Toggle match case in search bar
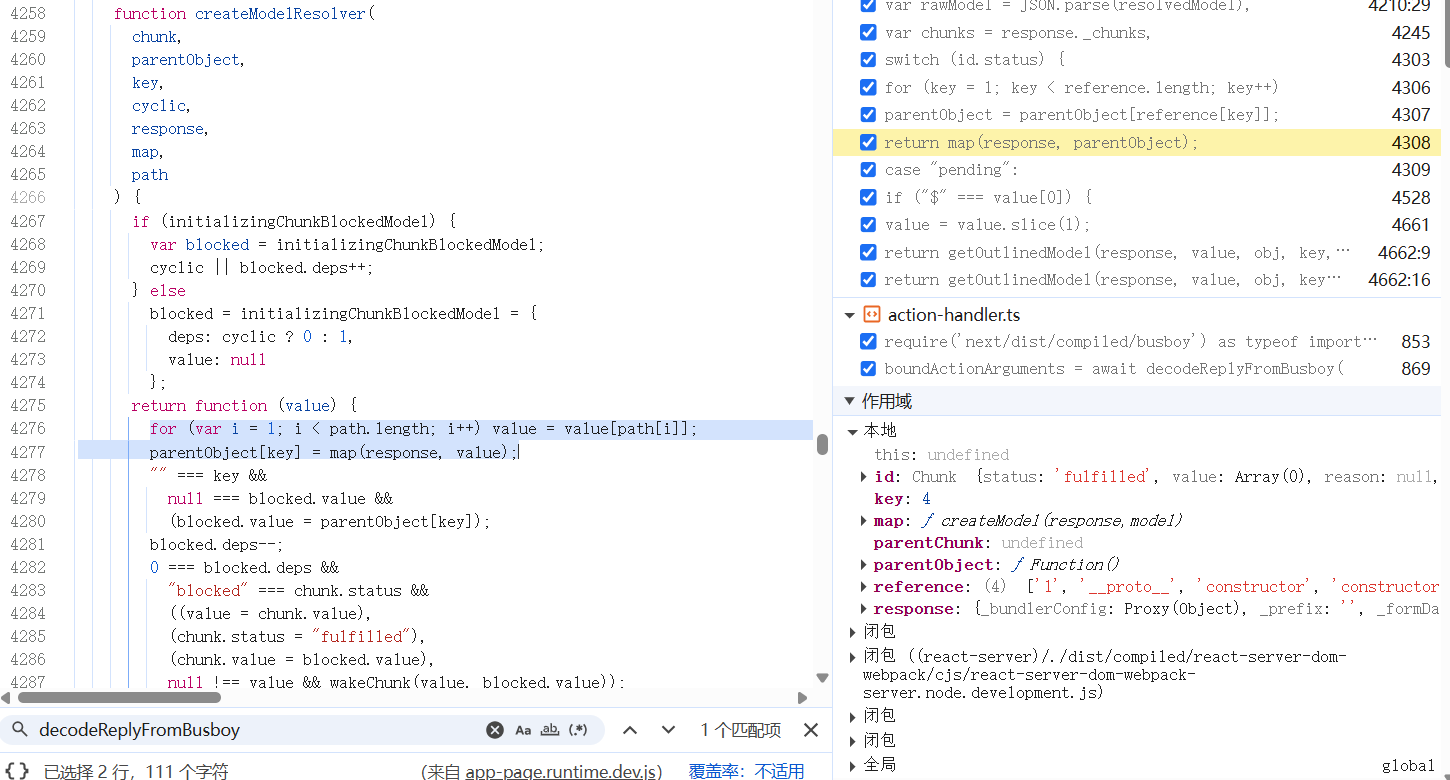The image size is (1450, 780). pyautogui.click(x=523, y=730)
